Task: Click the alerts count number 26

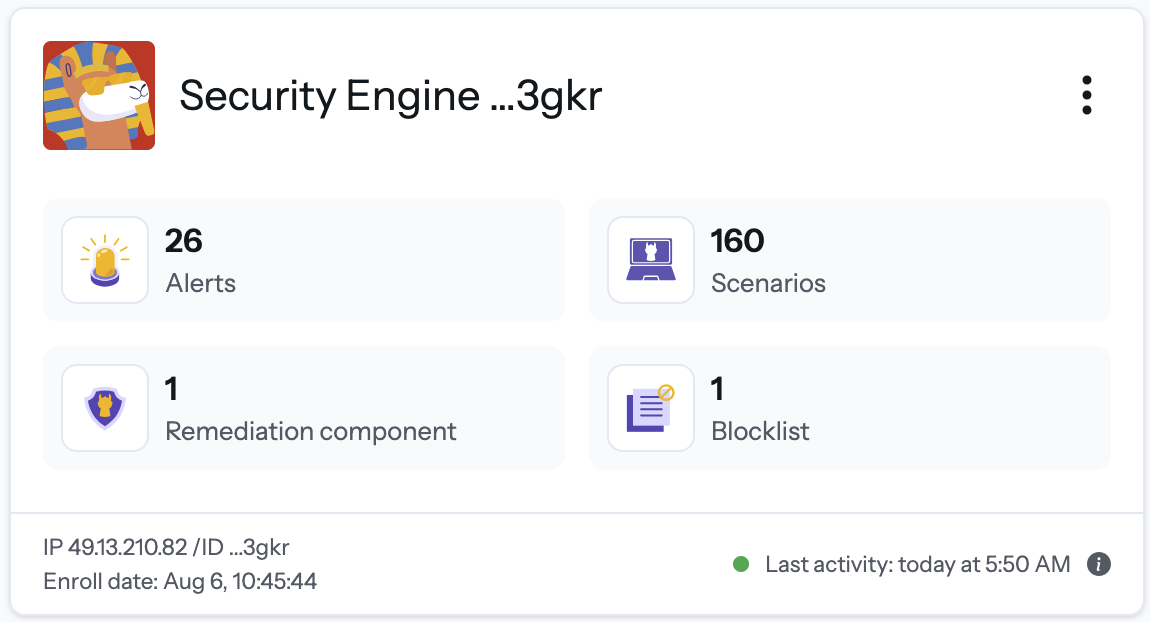Action: 184,241
